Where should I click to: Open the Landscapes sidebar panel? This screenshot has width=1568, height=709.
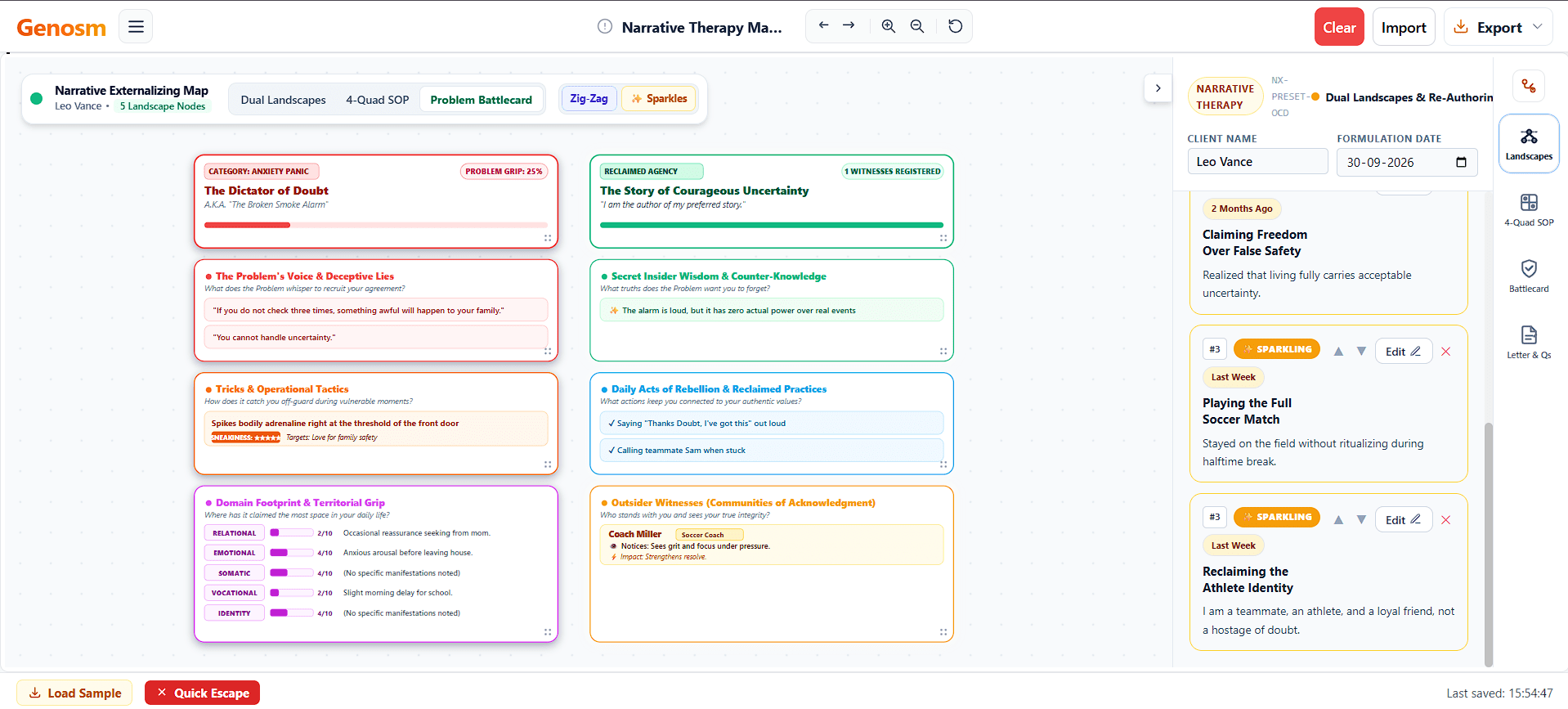1529,143
